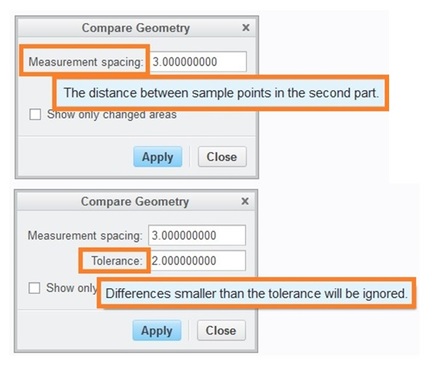Close the lower Compare Geometry dialog
Viewport: 432px width, 365px height.
245,201
